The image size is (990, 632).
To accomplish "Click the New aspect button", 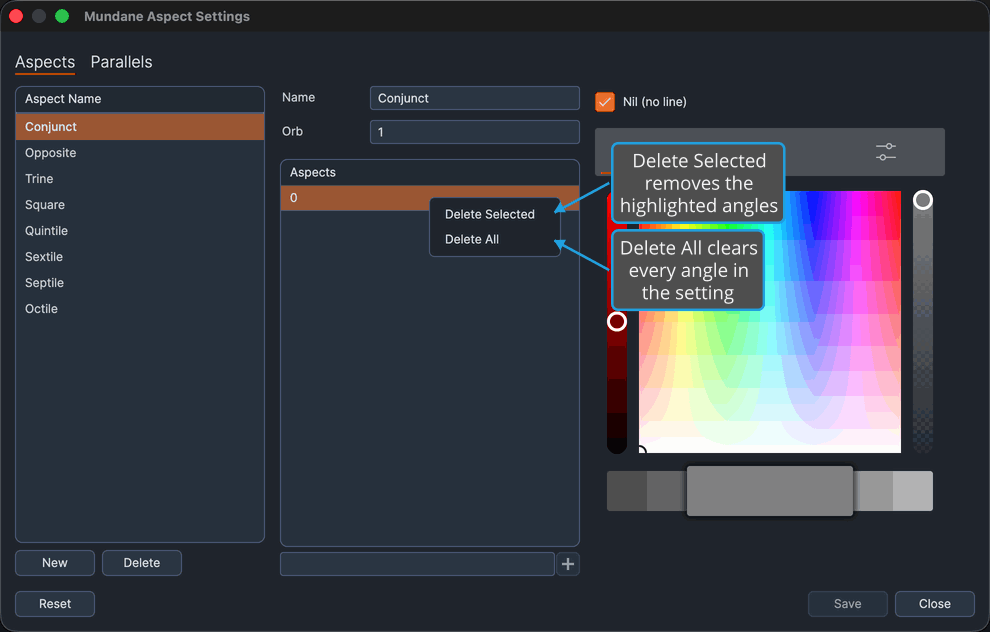I will 55,563.
